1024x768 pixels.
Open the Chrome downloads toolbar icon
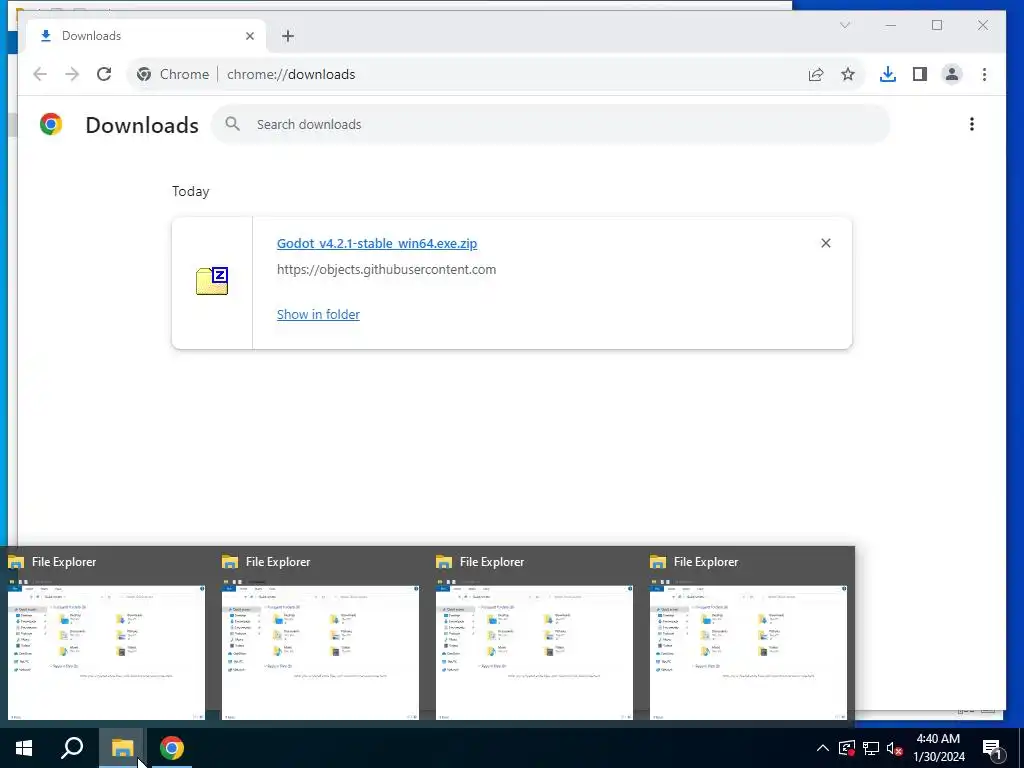click(888, 74)
